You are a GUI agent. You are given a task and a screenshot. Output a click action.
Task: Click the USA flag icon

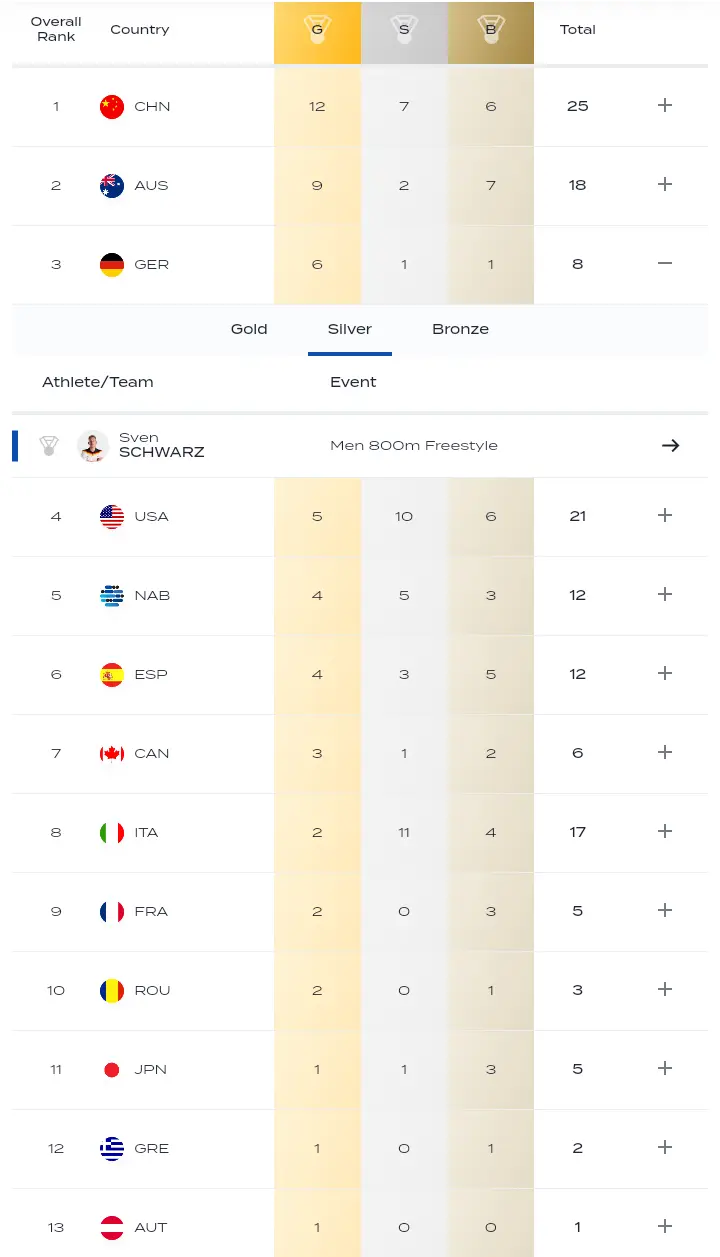coord(112,516)
